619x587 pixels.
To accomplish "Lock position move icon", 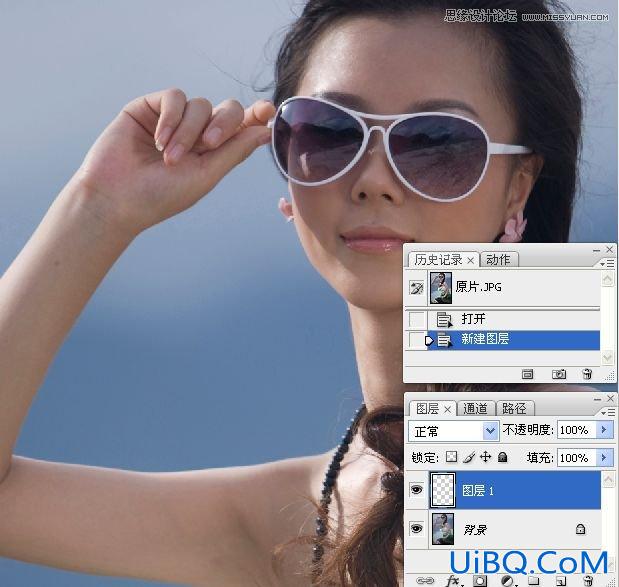I will click(x=485, y=457).
